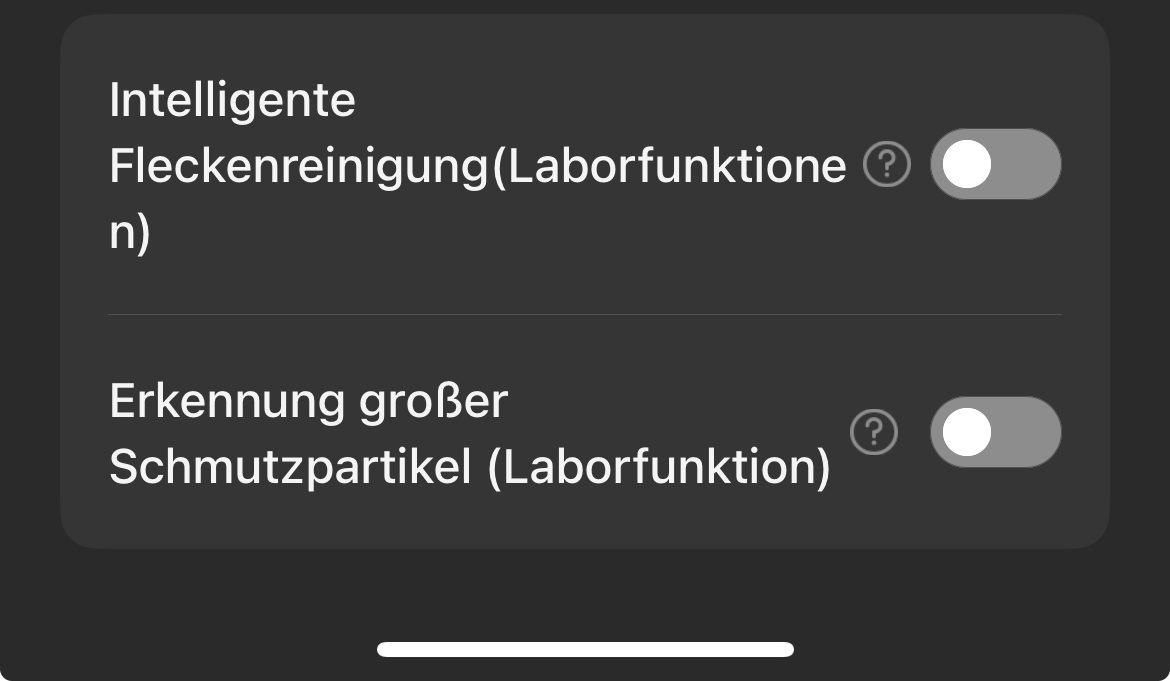Select the 'Fleckenreinigung(Laborfunktione' label text

[478, 166]
